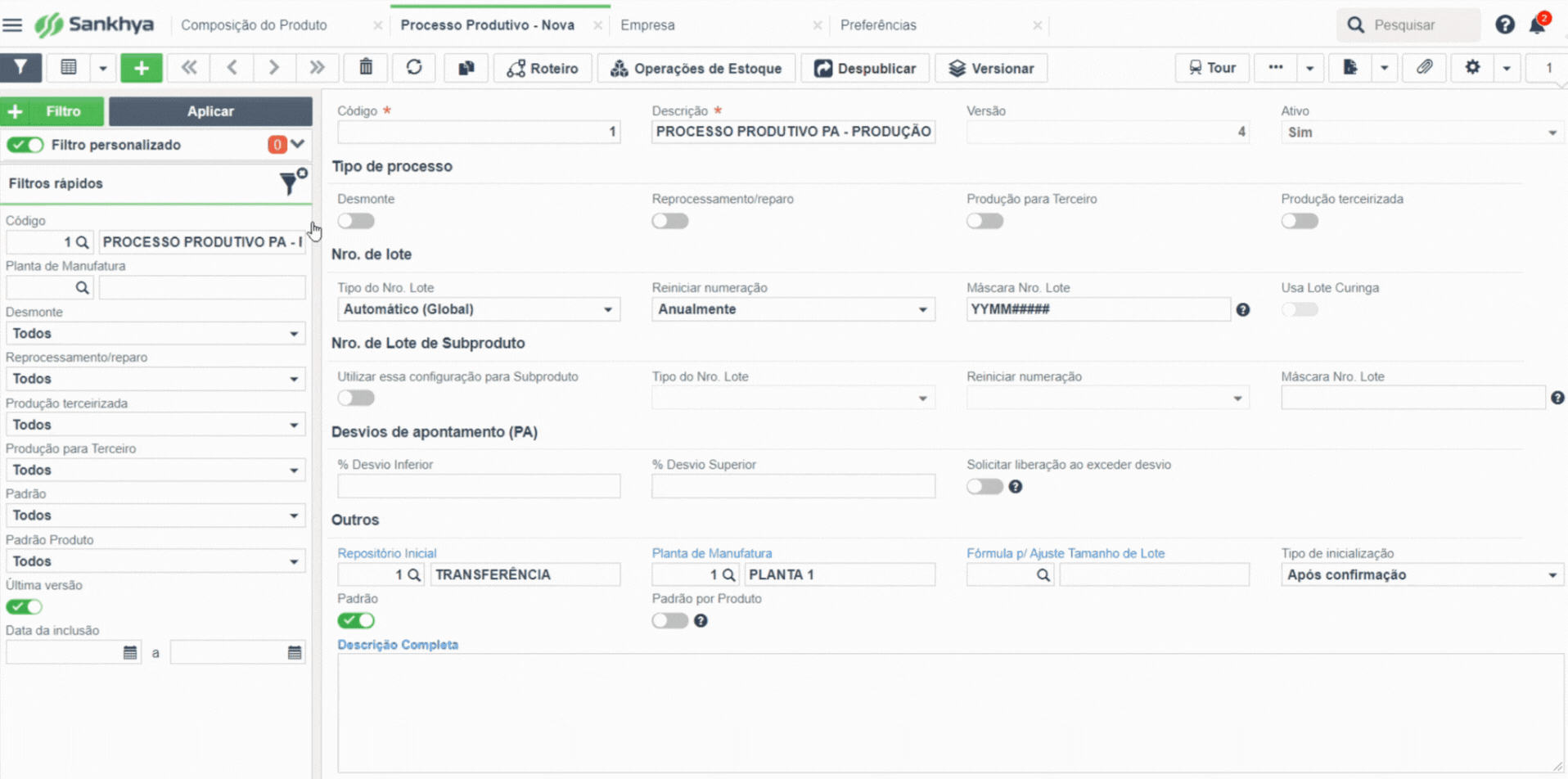Click the filter funnel toolbar icon
Image resolution: width=1568 pixels, height=779 pixels.
(20, 68)
